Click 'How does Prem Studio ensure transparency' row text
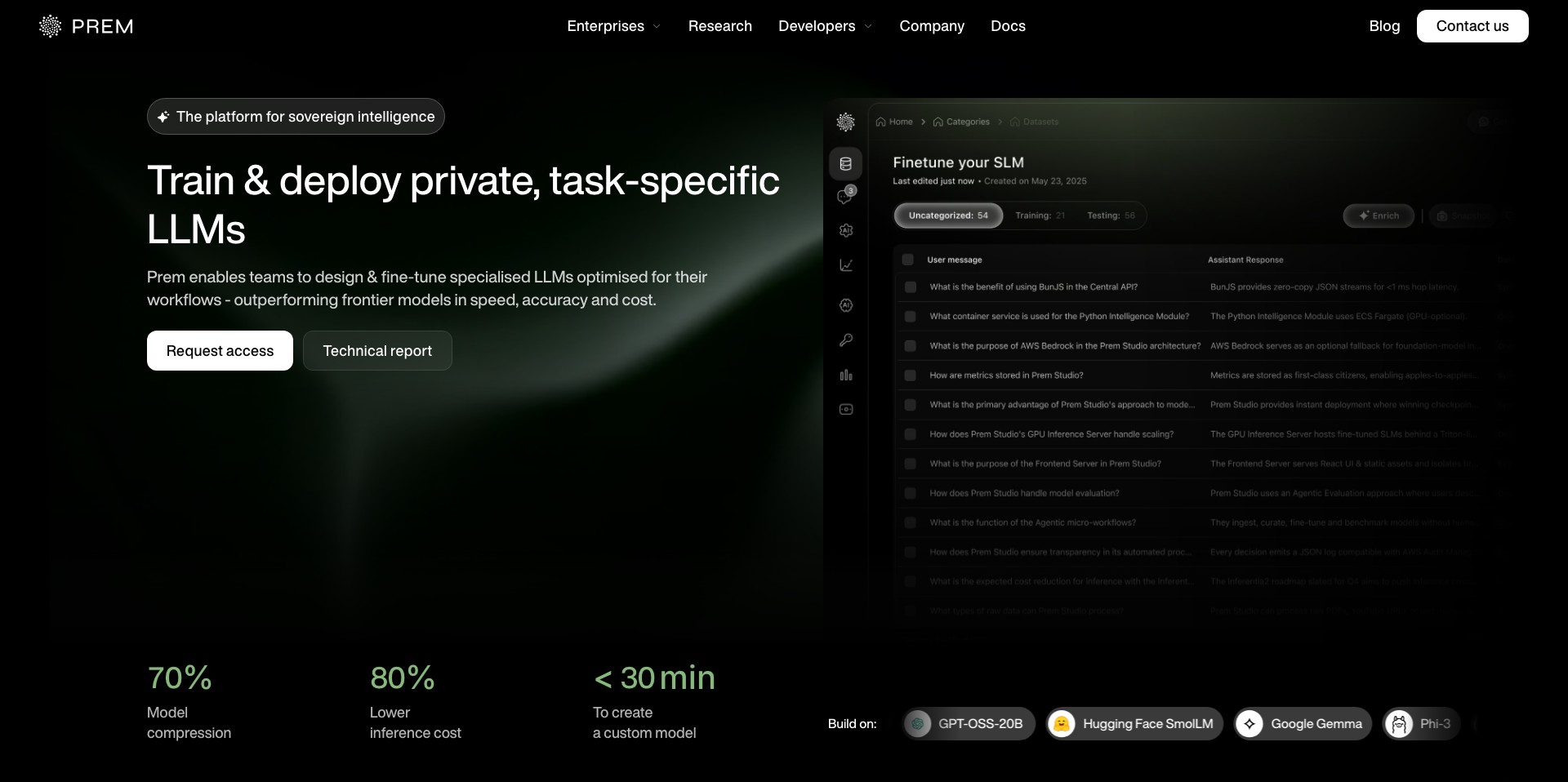Image resolution: width=1568 pixels, height=782 pixels. [x=1060, y=552]
